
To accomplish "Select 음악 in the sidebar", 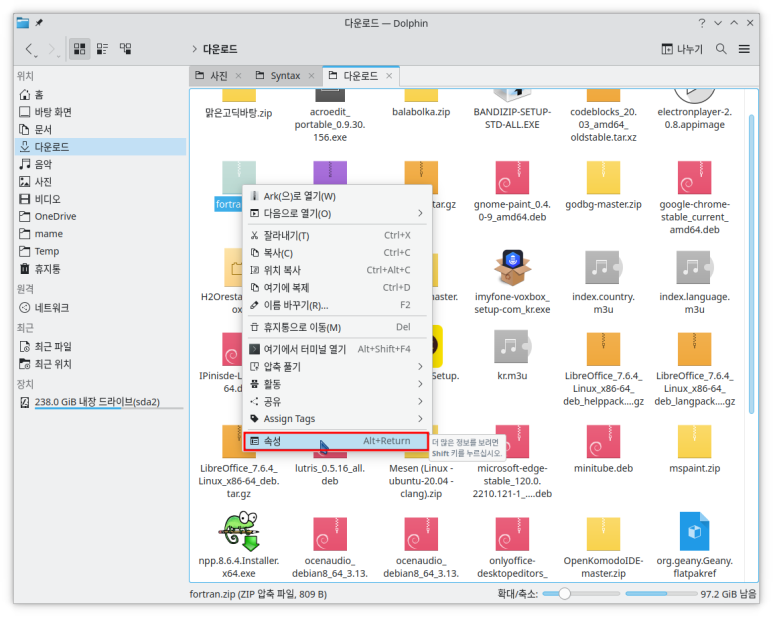I will tap(101, 164).
